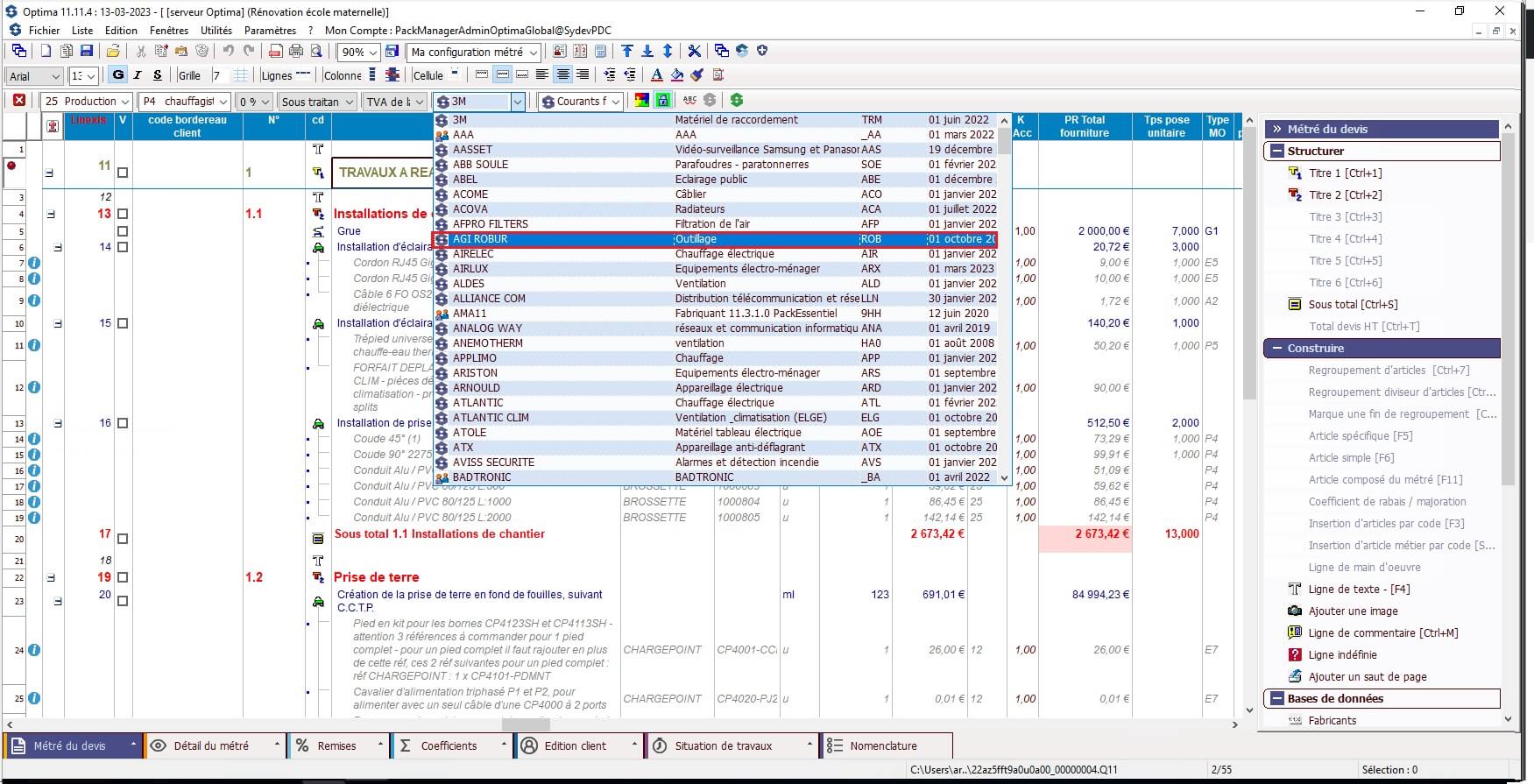Click the Print printer icon

pos(296,52)
